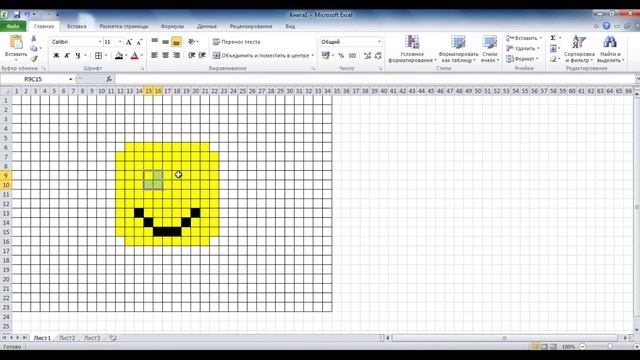Increase decimal places icon
Image resolution: width=640 pixels, height=360 pixels.
[x=367, y=55]
